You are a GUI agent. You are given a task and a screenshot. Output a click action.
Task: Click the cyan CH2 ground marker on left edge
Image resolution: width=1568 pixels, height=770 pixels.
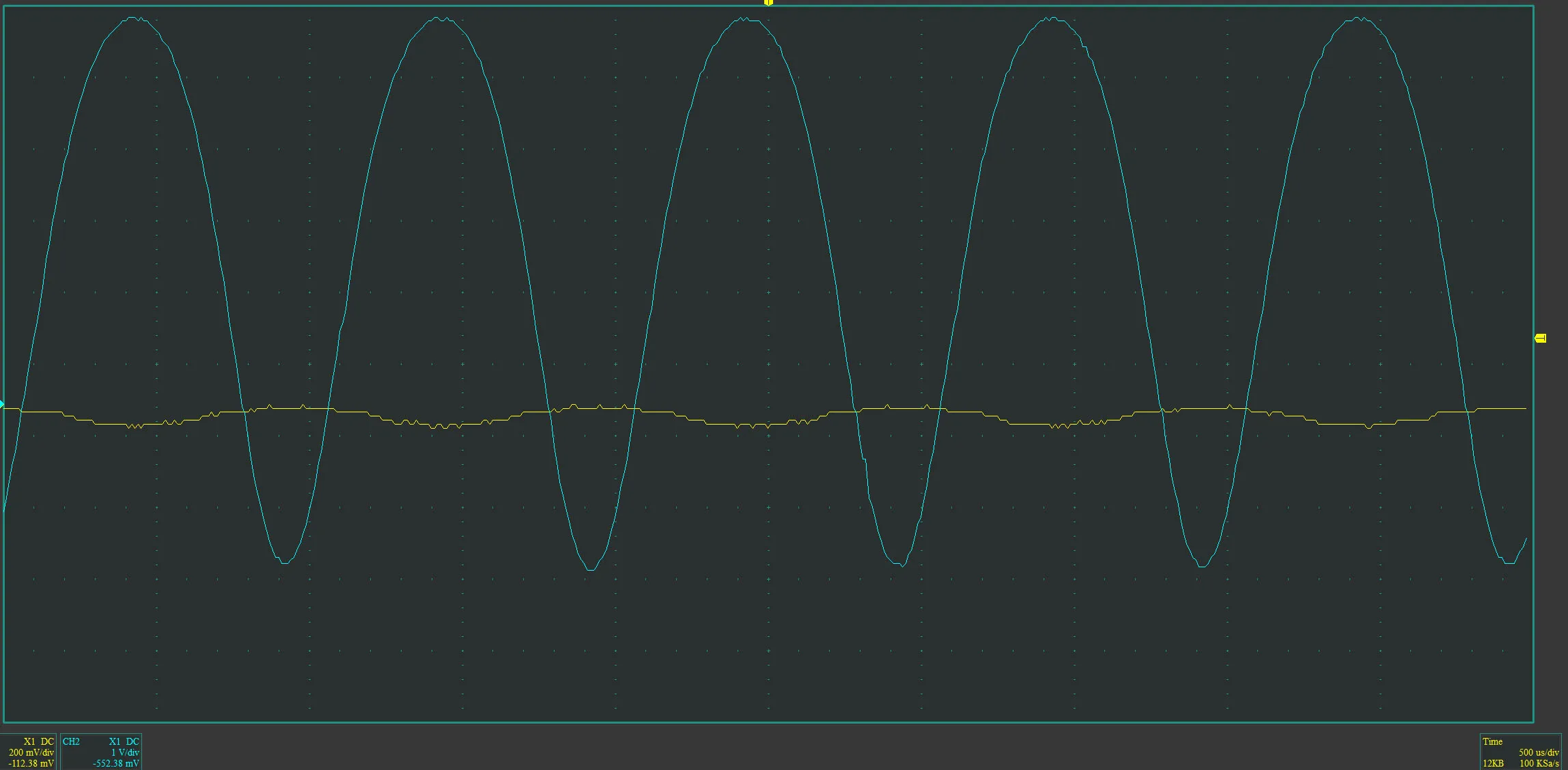[x=2, y=404]
